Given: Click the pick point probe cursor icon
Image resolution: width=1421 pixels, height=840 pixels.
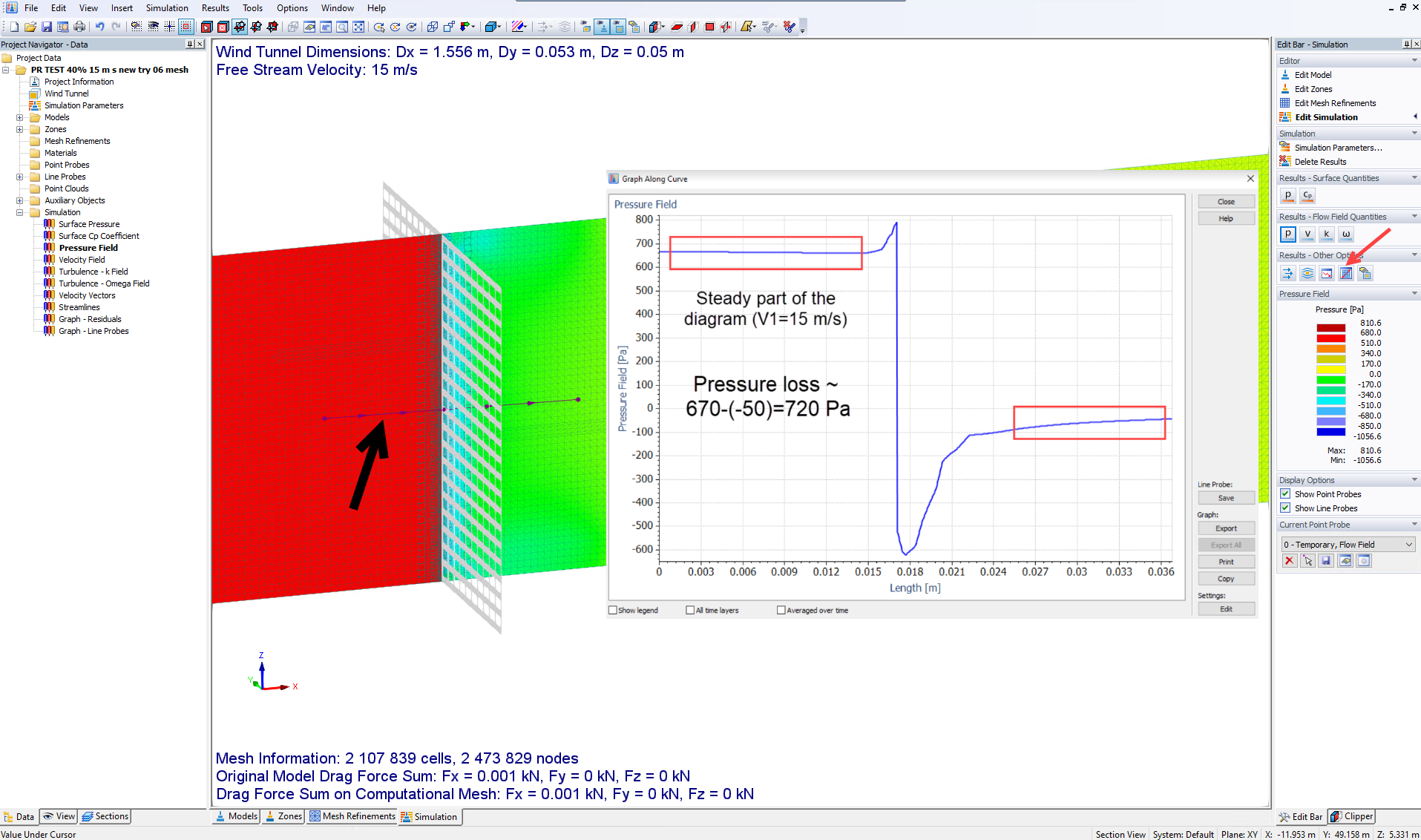Looking at the screenshot, I should click(x=1307, y=561).
